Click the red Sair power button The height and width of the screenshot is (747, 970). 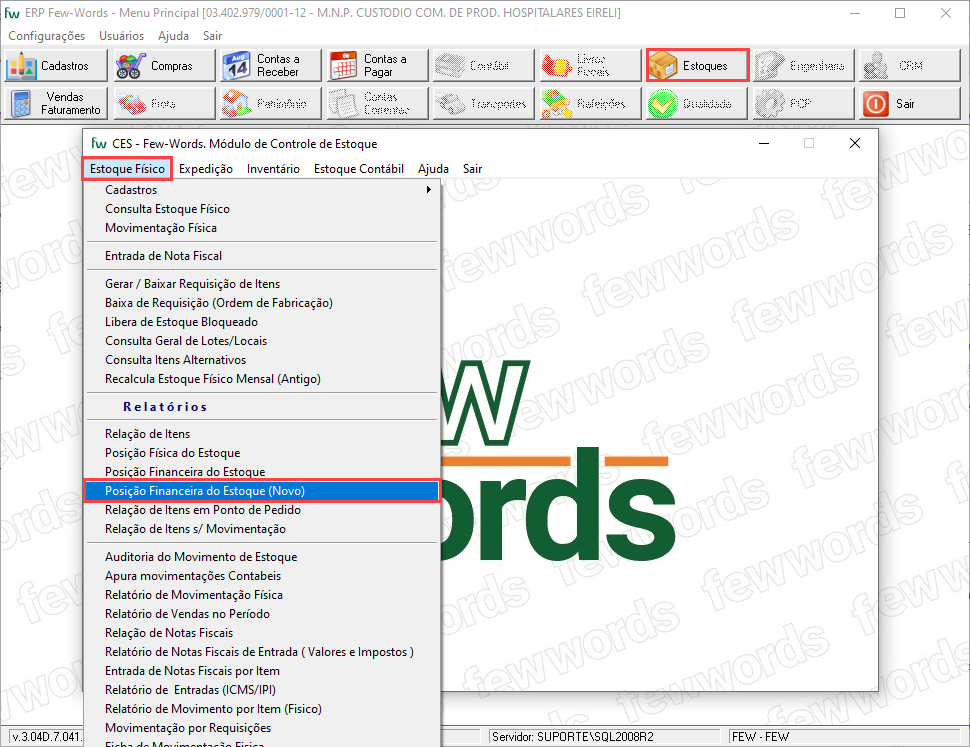[x=910, y=103]
